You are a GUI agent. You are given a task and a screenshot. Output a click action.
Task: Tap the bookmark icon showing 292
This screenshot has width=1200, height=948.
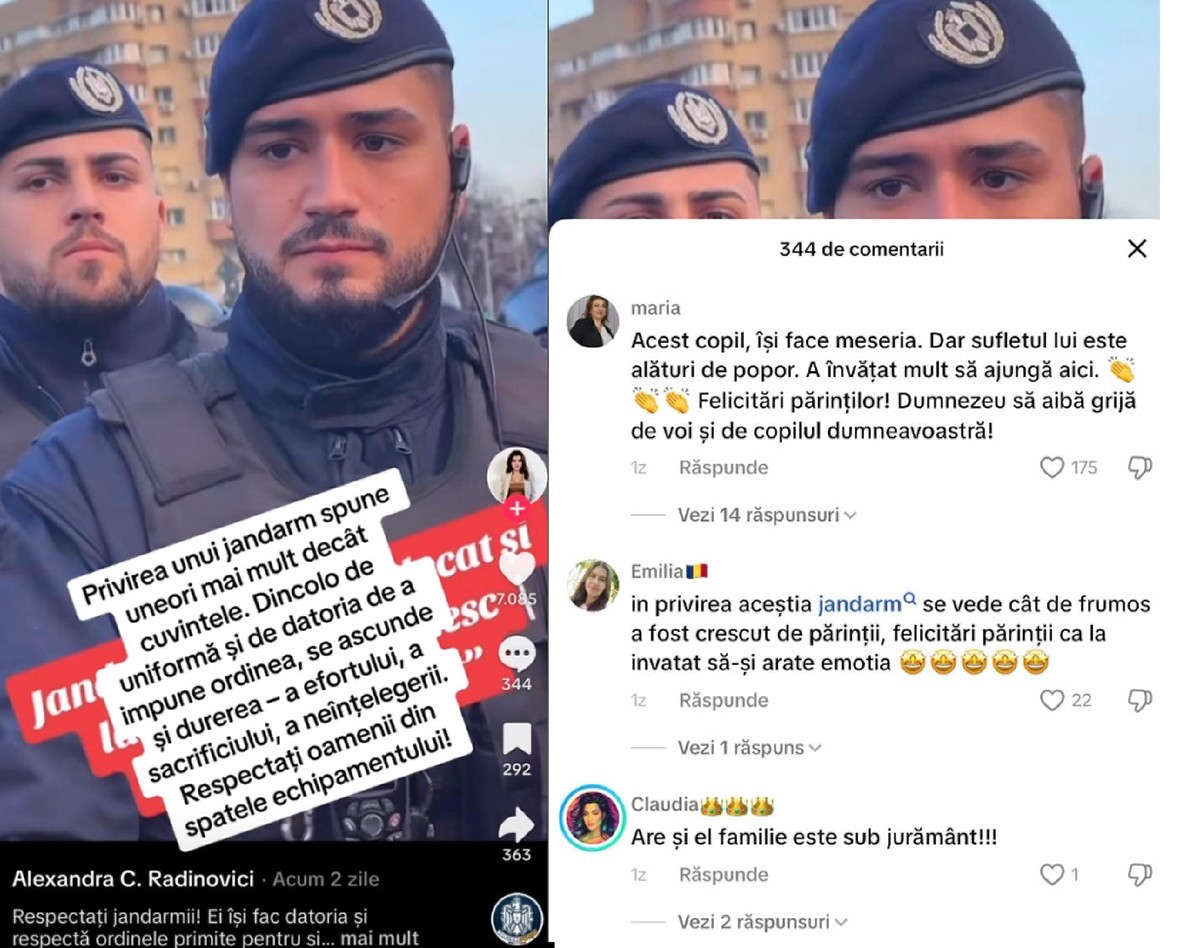click(x=517, y=739)
